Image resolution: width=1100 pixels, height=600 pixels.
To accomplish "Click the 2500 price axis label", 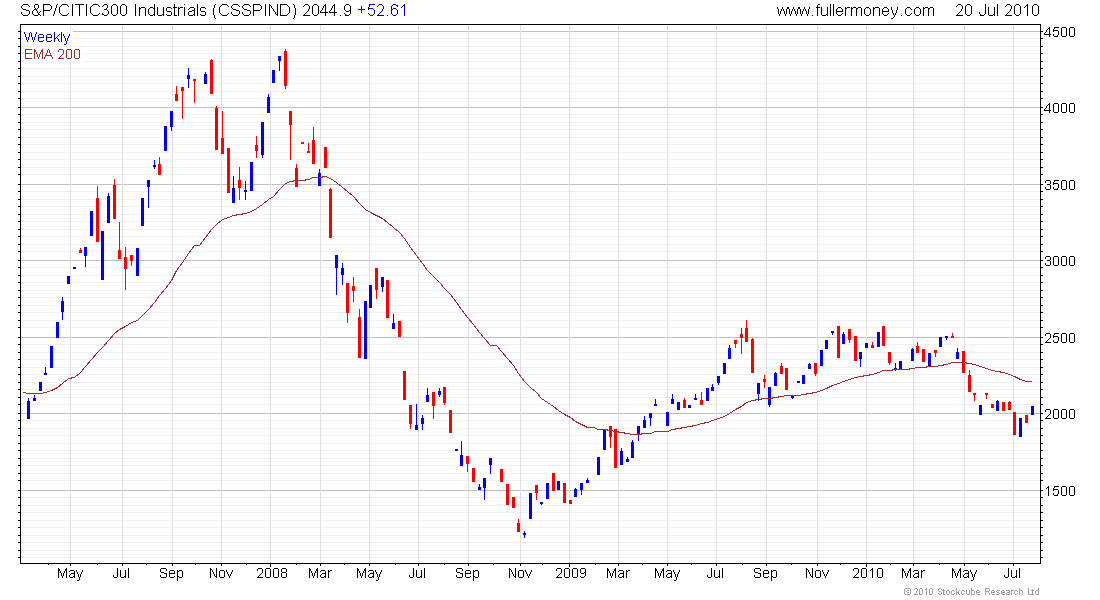I will (1059, 338).
